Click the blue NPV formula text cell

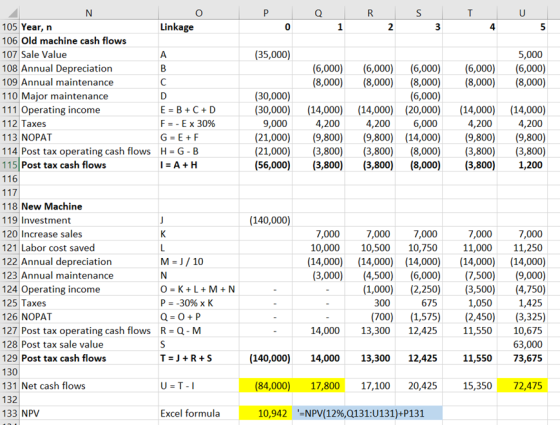coord(367,413)
